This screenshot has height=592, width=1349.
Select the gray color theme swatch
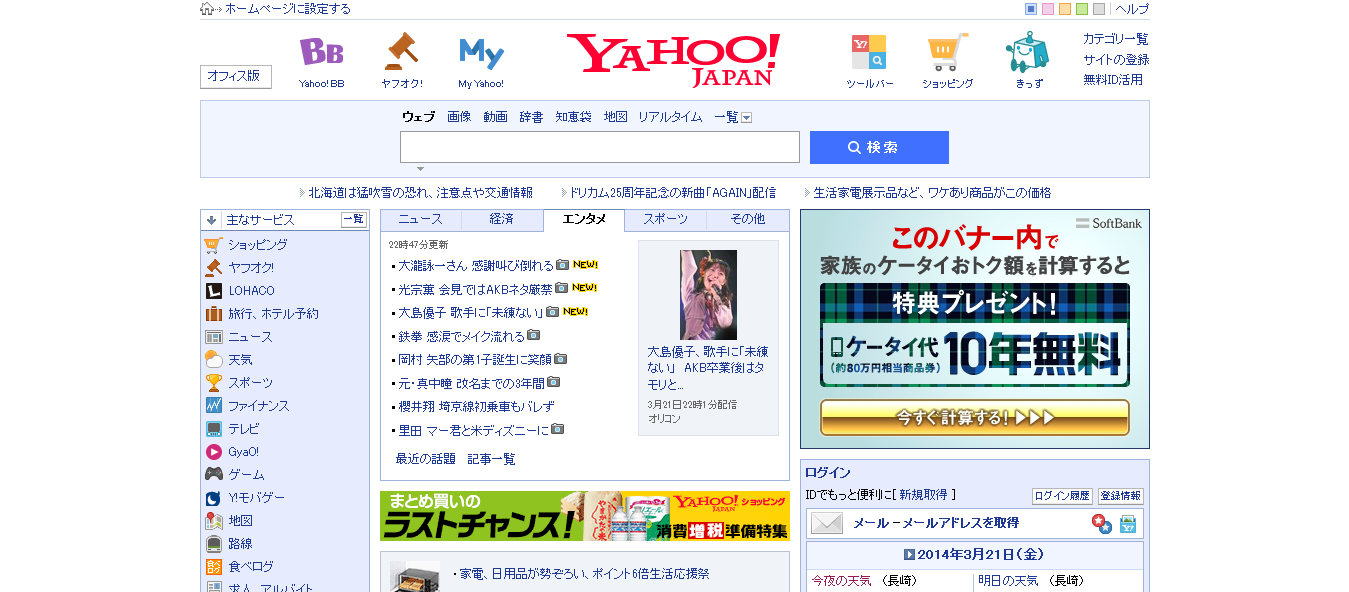[x=1099, y=9]
